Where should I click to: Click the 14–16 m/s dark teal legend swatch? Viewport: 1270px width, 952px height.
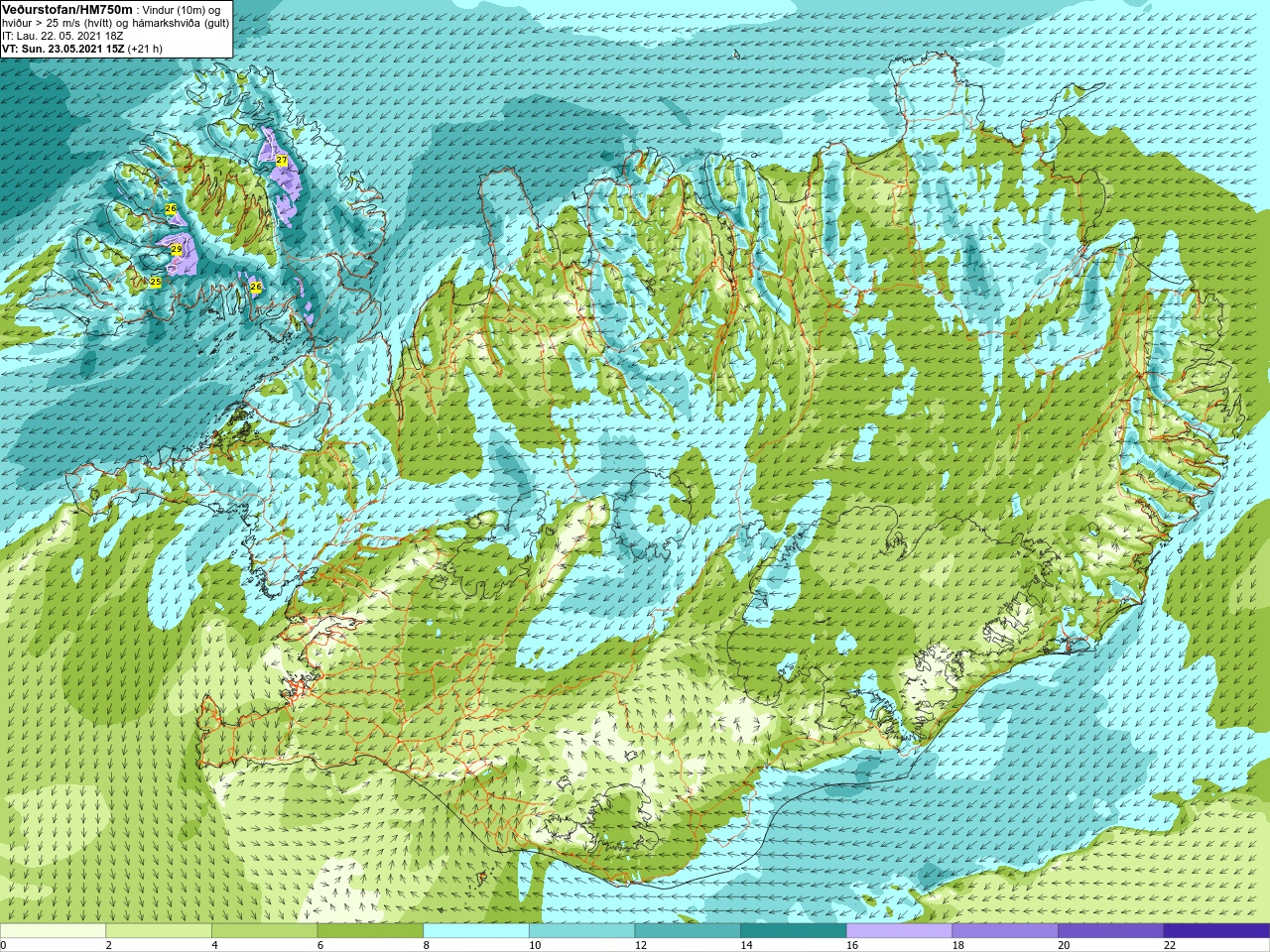pyautogui.click(x=794, y=931)
